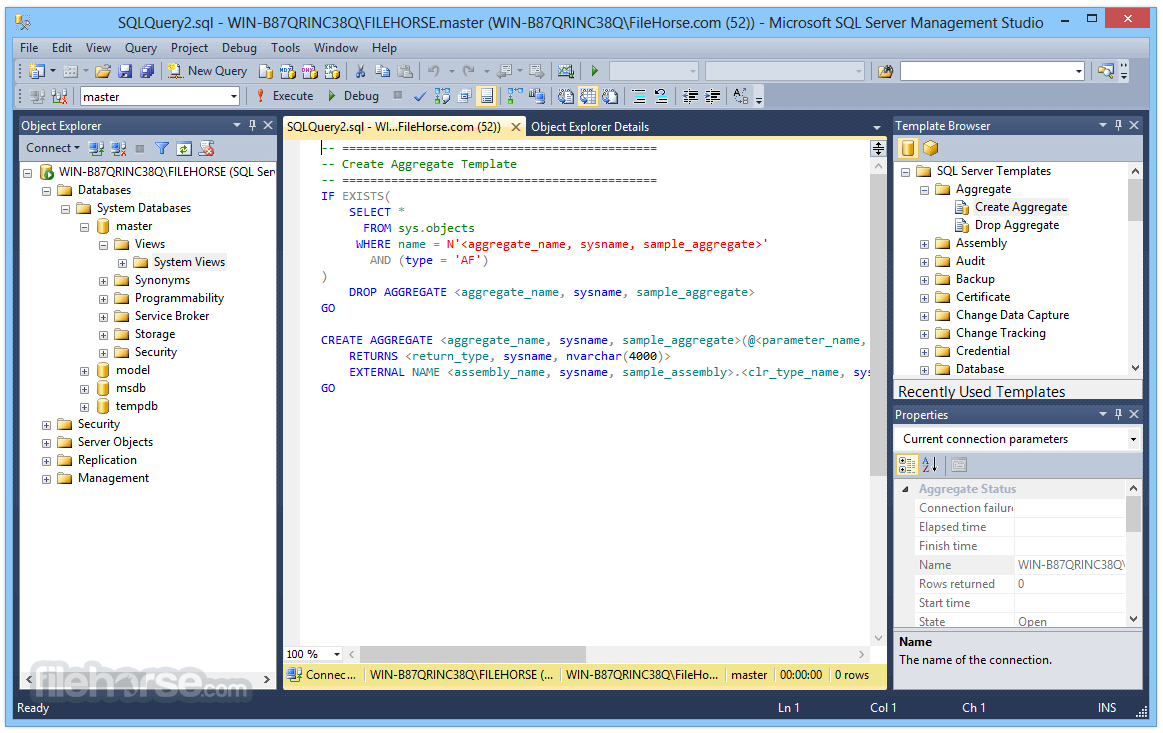Viewport: 1163px width, 733px height.
Task: Click Uncomment Selected Lines icon
Action: pos(661,96)
